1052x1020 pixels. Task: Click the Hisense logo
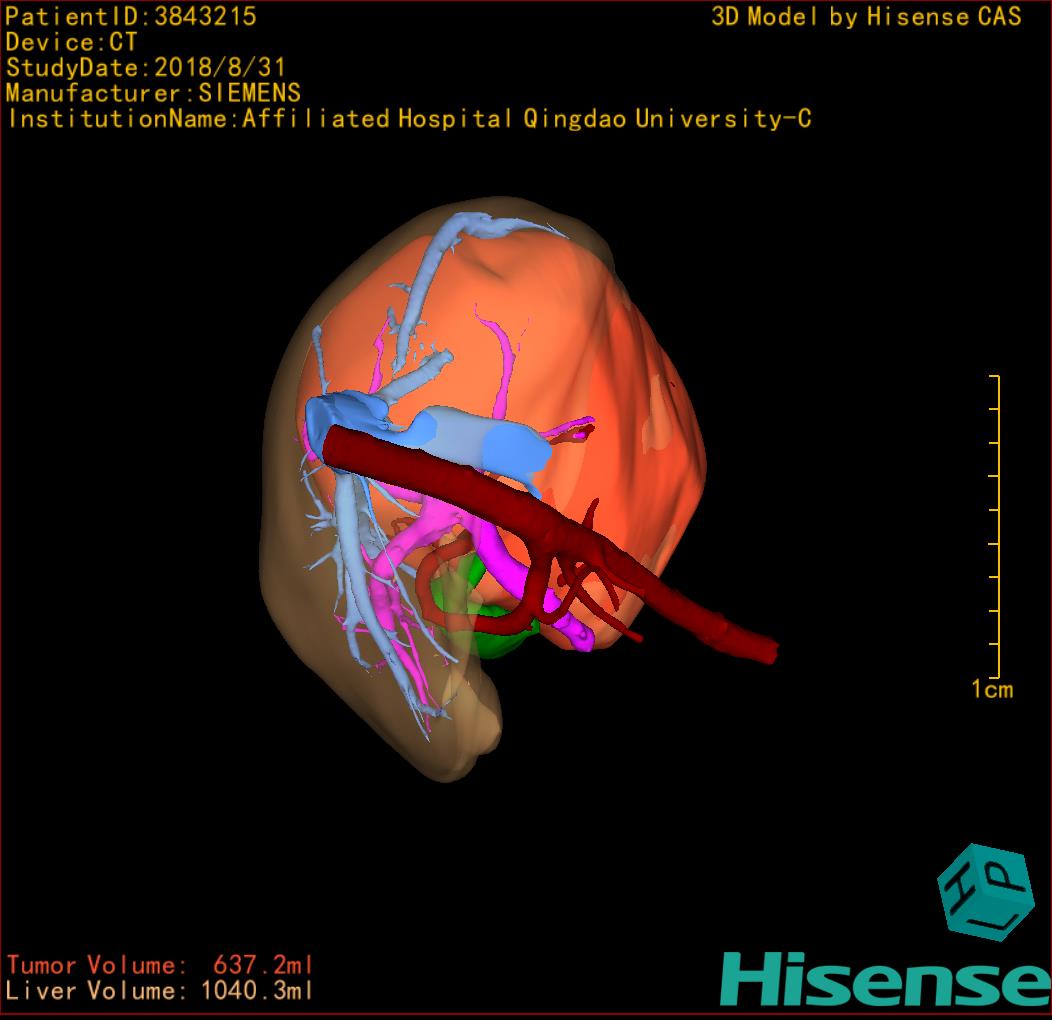tap(886, 979)
